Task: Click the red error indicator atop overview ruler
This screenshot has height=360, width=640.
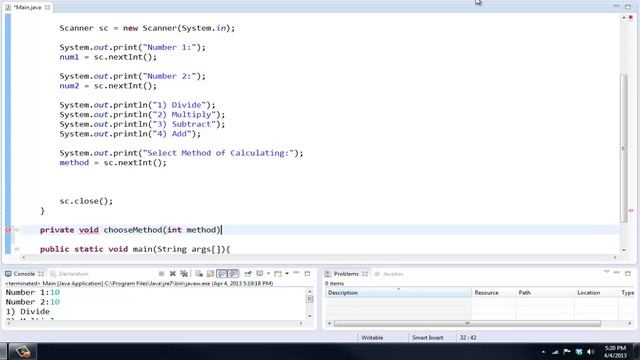Action: pyautogui.click(x=631, y=18)
